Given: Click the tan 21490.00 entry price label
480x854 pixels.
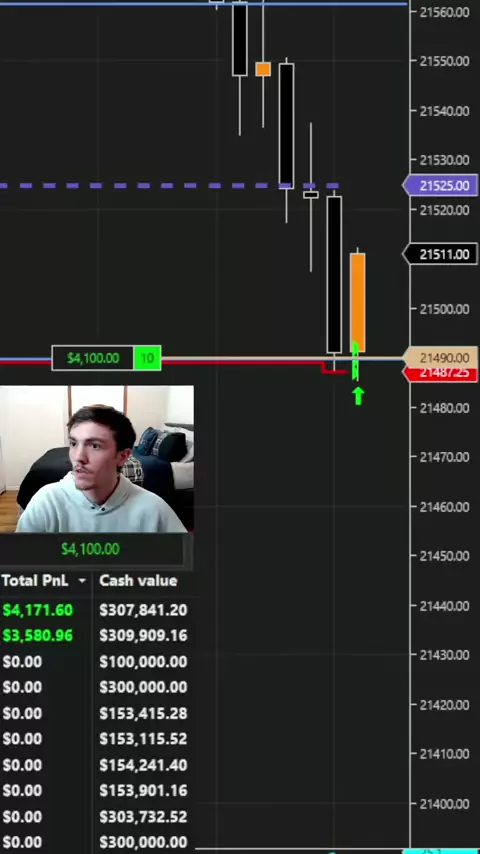Looking at the screenshot, I should [441, 358].
